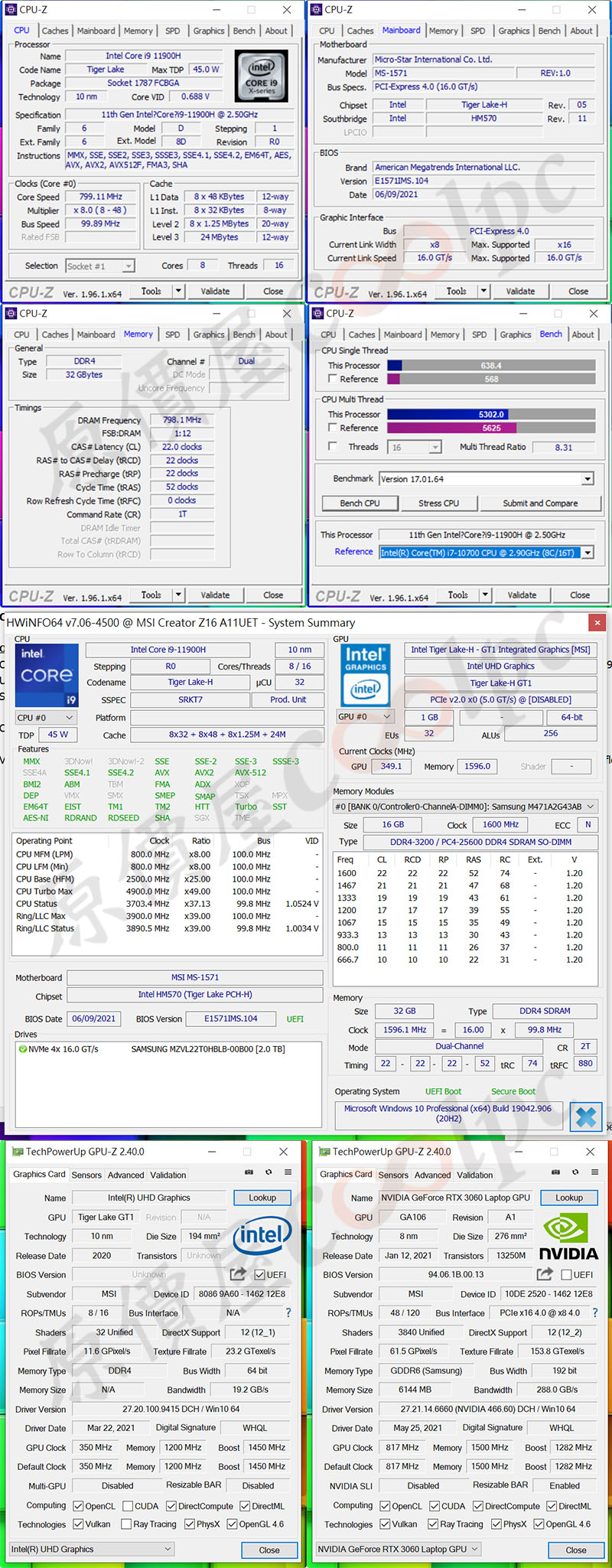Image resolution: width=612 pixels, height=1568 pixels.
Task: Click the screenshot camera icon in NVIDIA GPU-Z window
Action: click(555, 1172)
